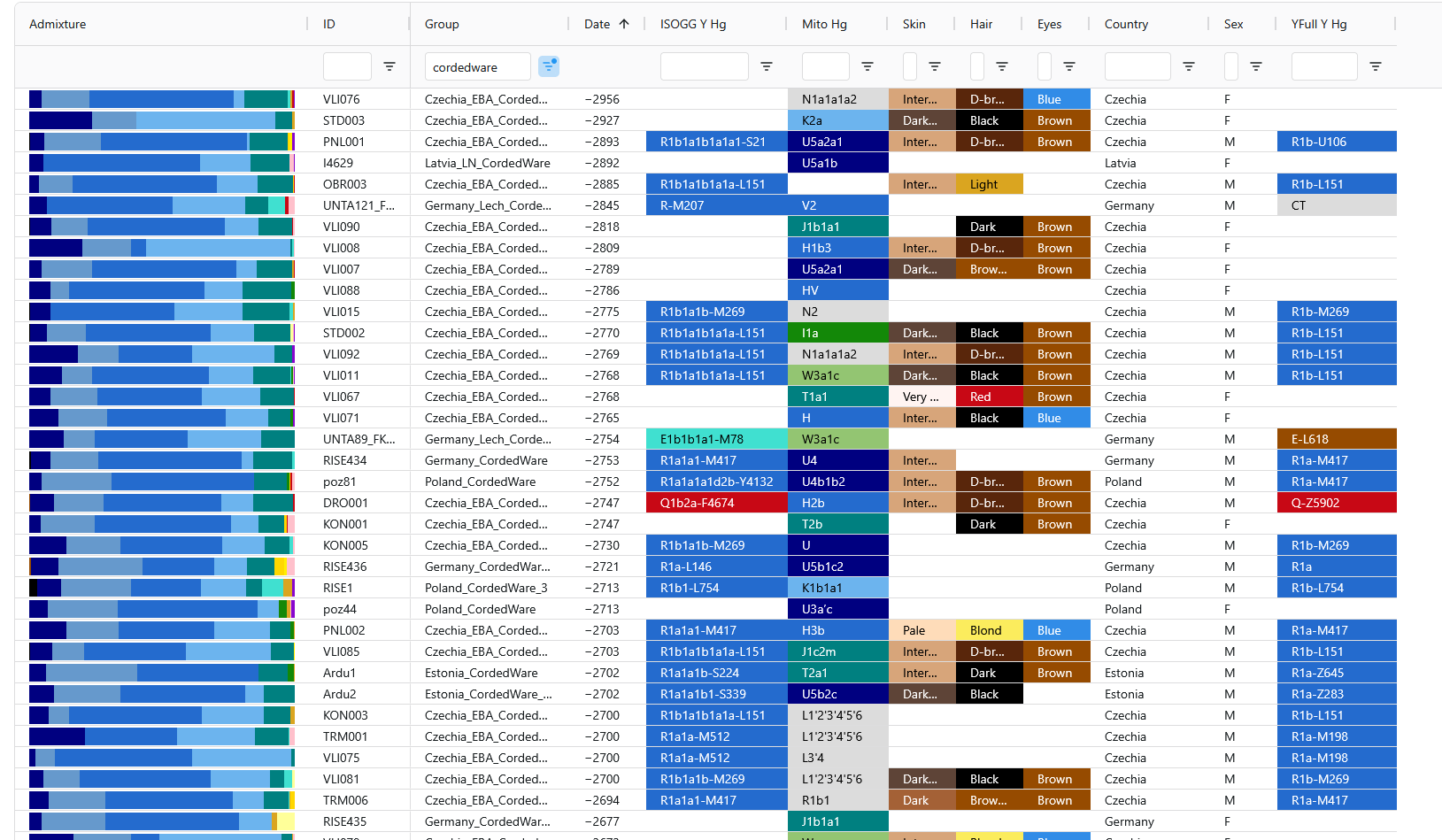Screen dimensions: 1442x840
Task: Sort by the ISOGG Y Hg header
Action: [x=693, y=24]
